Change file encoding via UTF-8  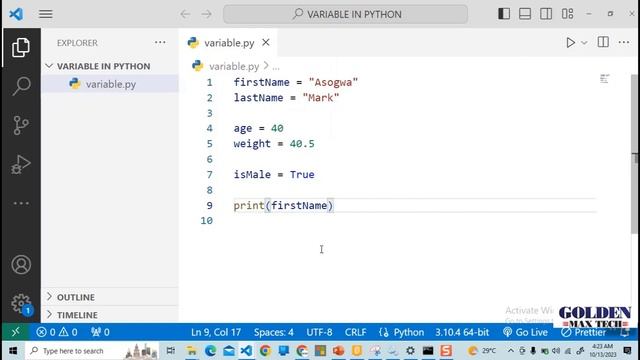pyautogui.click(x=319, y=332)
